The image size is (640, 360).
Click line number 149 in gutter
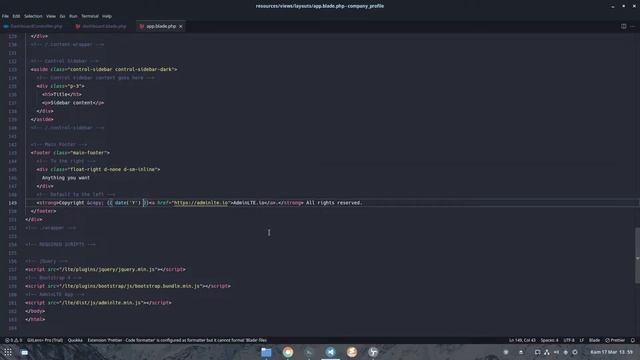point(12,203)
